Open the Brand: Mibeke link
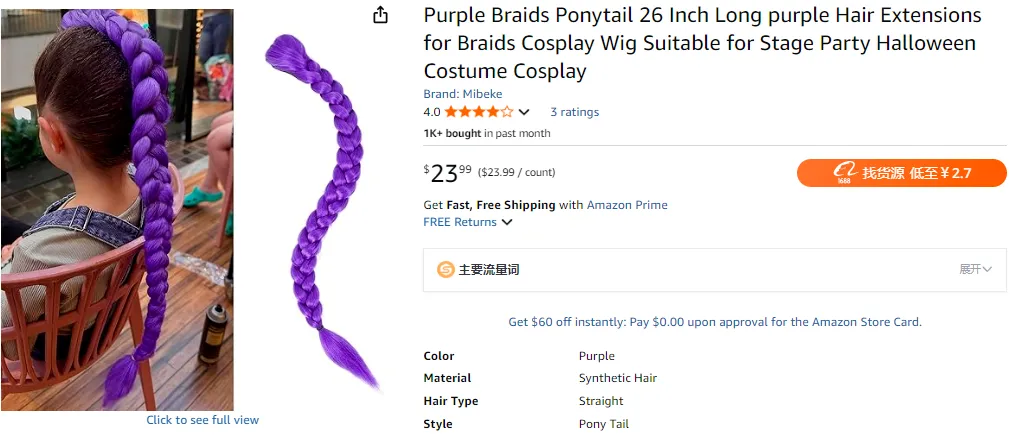1016x435 pixels. pyautogui.click(x=463, y=94)
